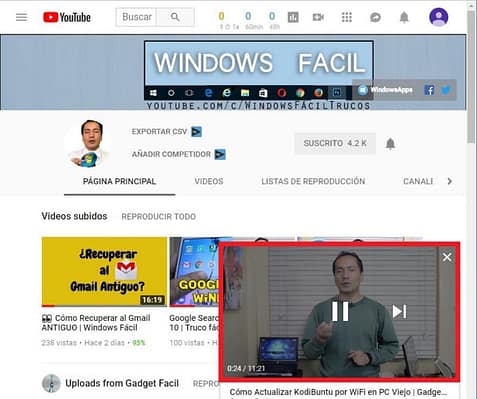Switch to the LISTAS DE REPRODUCCIÓN tab
Image resolution: width=477 pixels, height=399 pixels.
[313, 181]
